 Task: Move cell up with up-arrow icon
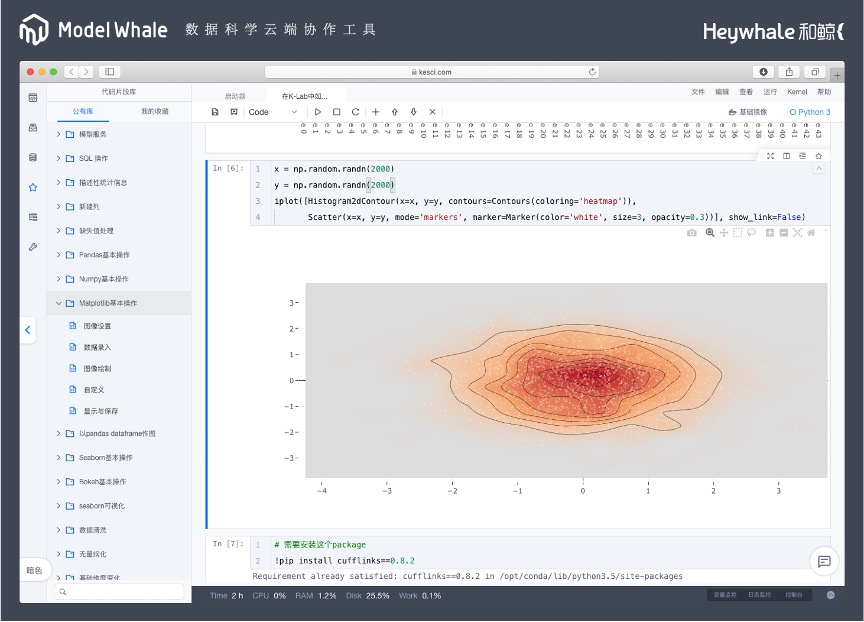pyautogui.click(x=395, y=112)
